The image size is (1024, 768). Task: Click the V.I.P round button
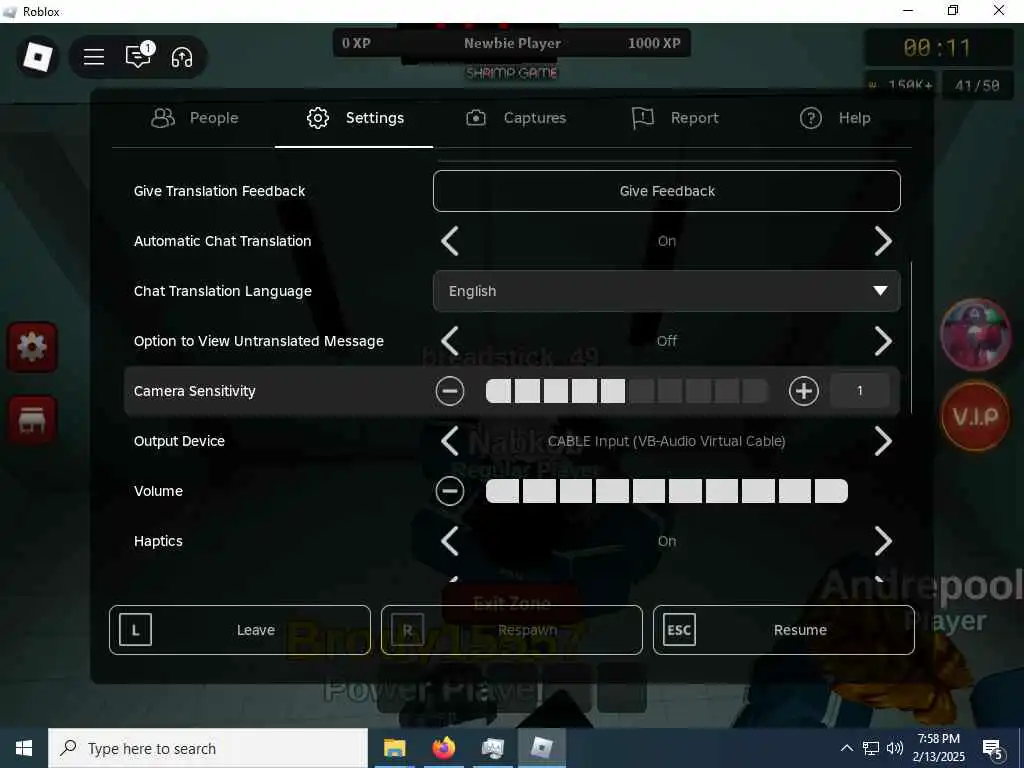[x=975, y=416]
